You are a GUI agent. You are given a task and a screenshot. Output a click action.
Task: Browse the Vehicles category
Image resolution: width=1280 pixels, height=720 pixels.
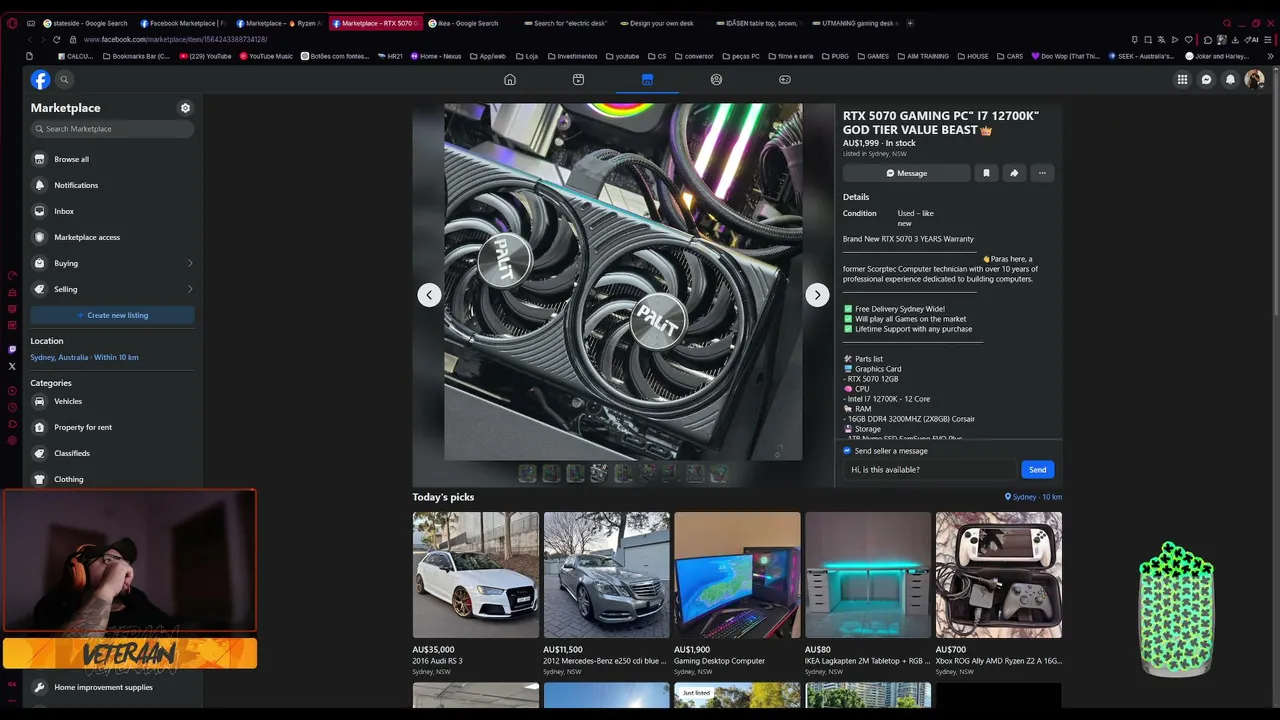coord(112,401)
